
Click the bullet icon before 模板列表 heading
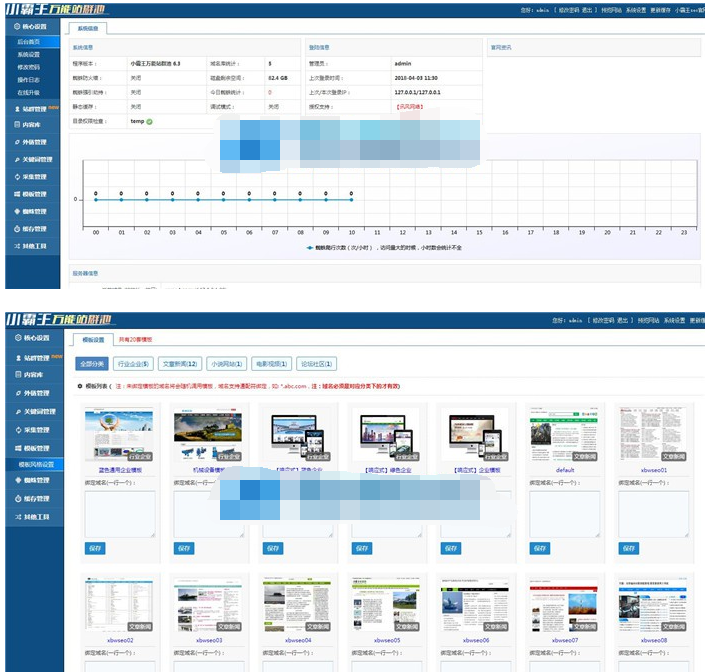(80, 386)
